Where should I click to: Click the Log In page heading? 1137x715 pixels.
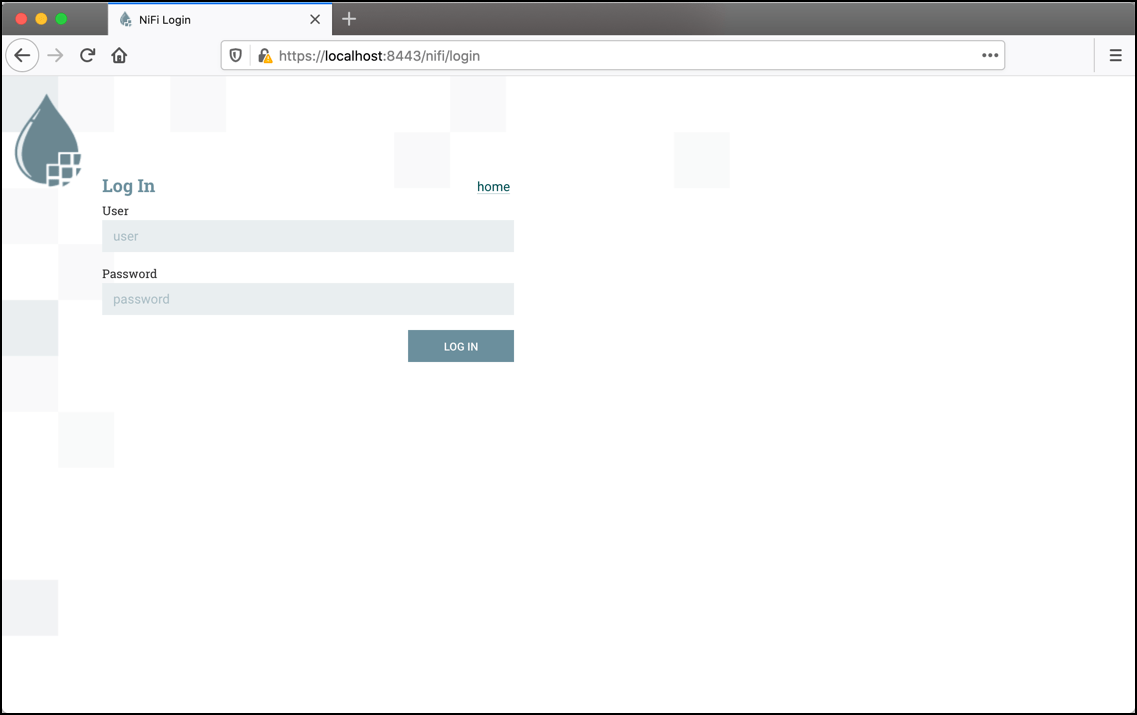click(x=128, y=186)
